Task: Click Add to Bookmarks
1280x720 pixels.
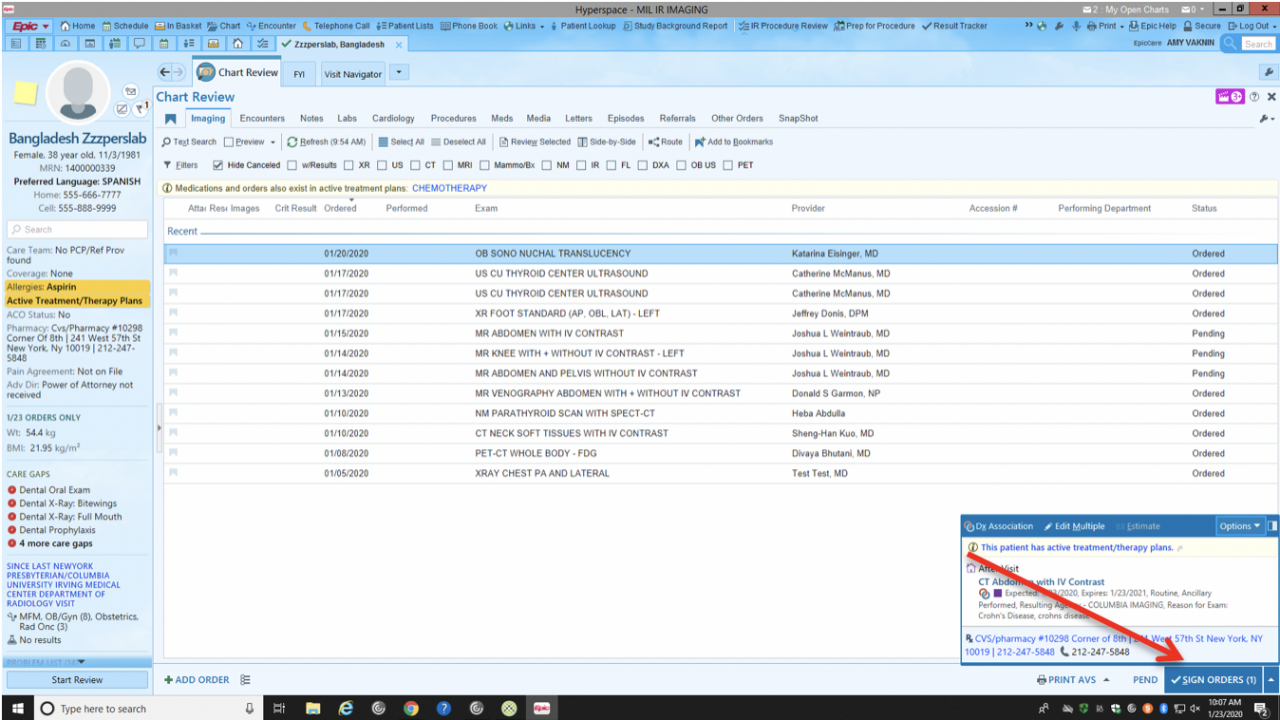Action: 734,142
